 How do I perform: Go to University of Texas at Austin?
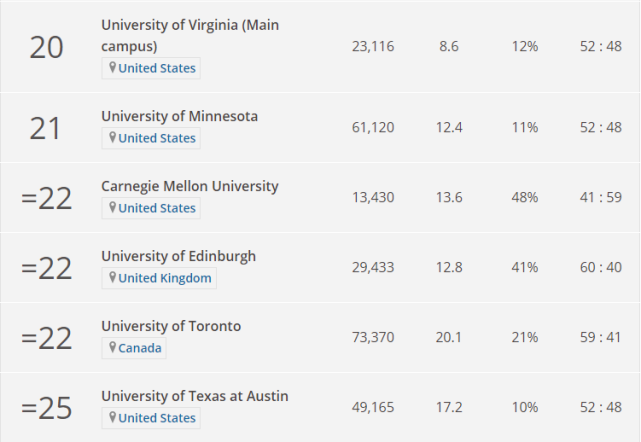pos(194,396)
